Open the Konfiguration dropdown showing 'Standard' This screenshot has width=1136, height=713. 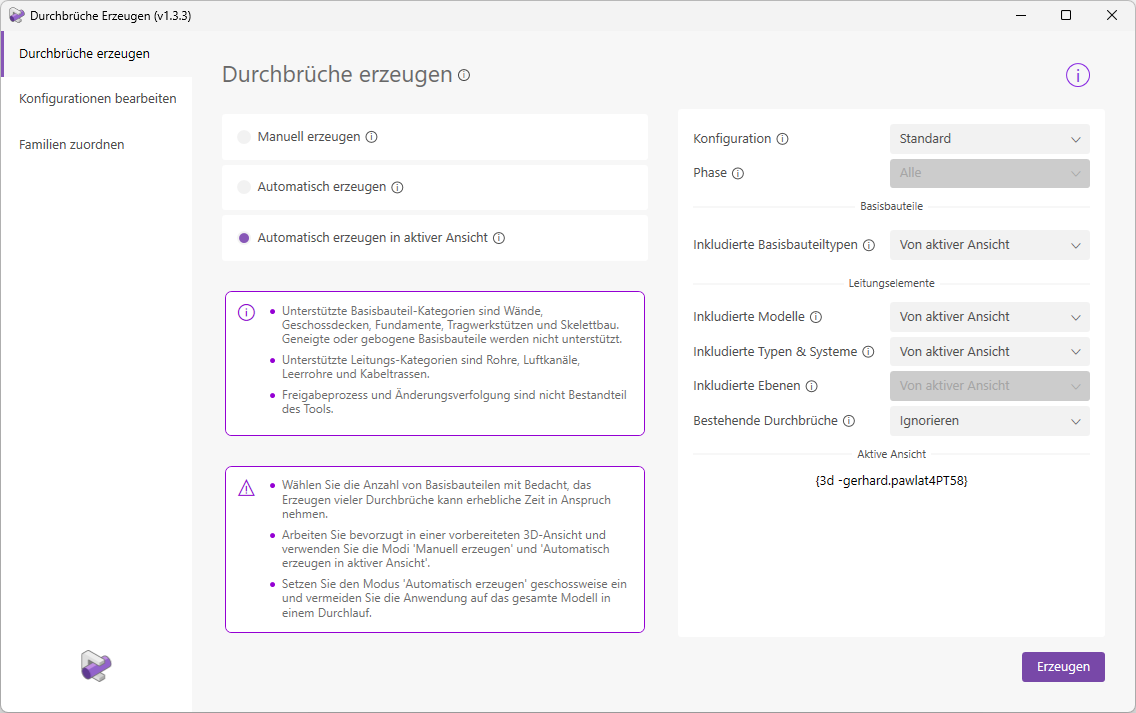(x=988, y=138)
